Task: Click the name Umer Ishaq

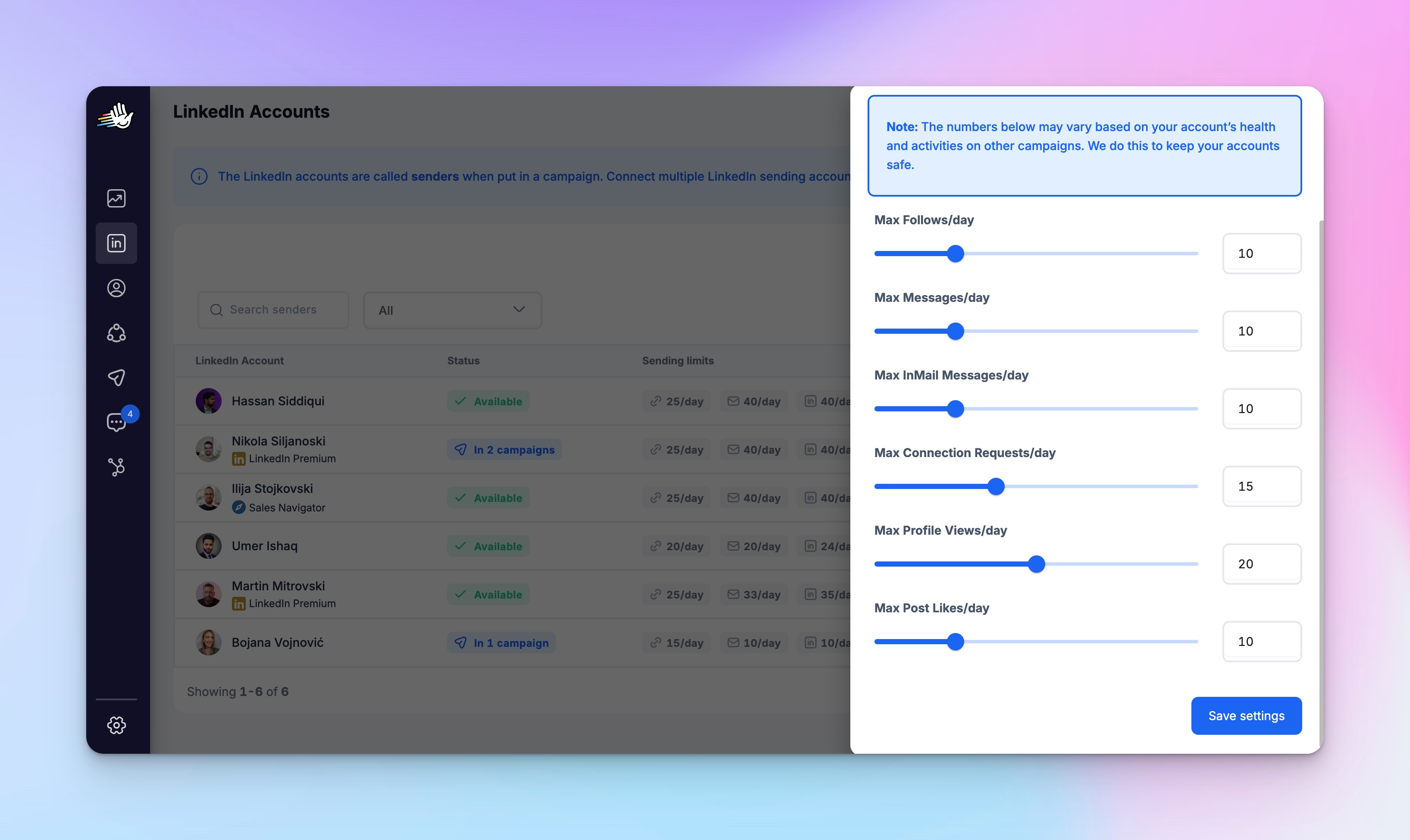Action: point(264,545)
